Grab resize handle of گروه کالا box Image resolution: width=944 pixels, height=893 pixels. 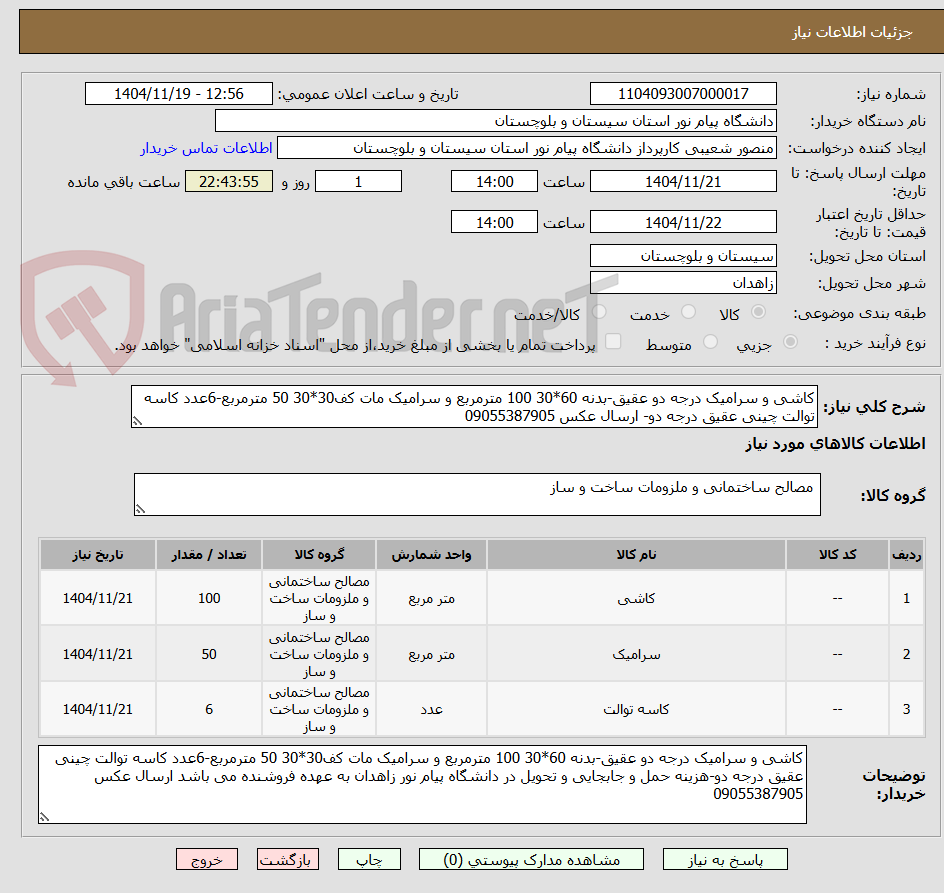coord(140,509)
